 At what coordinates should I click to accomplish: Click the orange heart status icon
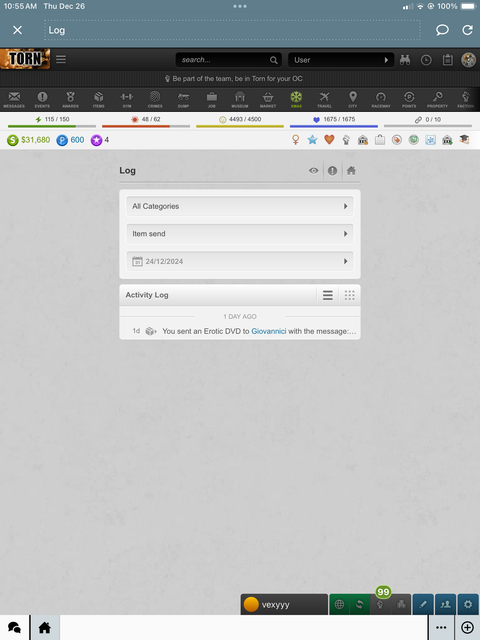pyautogui.click(x=329, y=140)
